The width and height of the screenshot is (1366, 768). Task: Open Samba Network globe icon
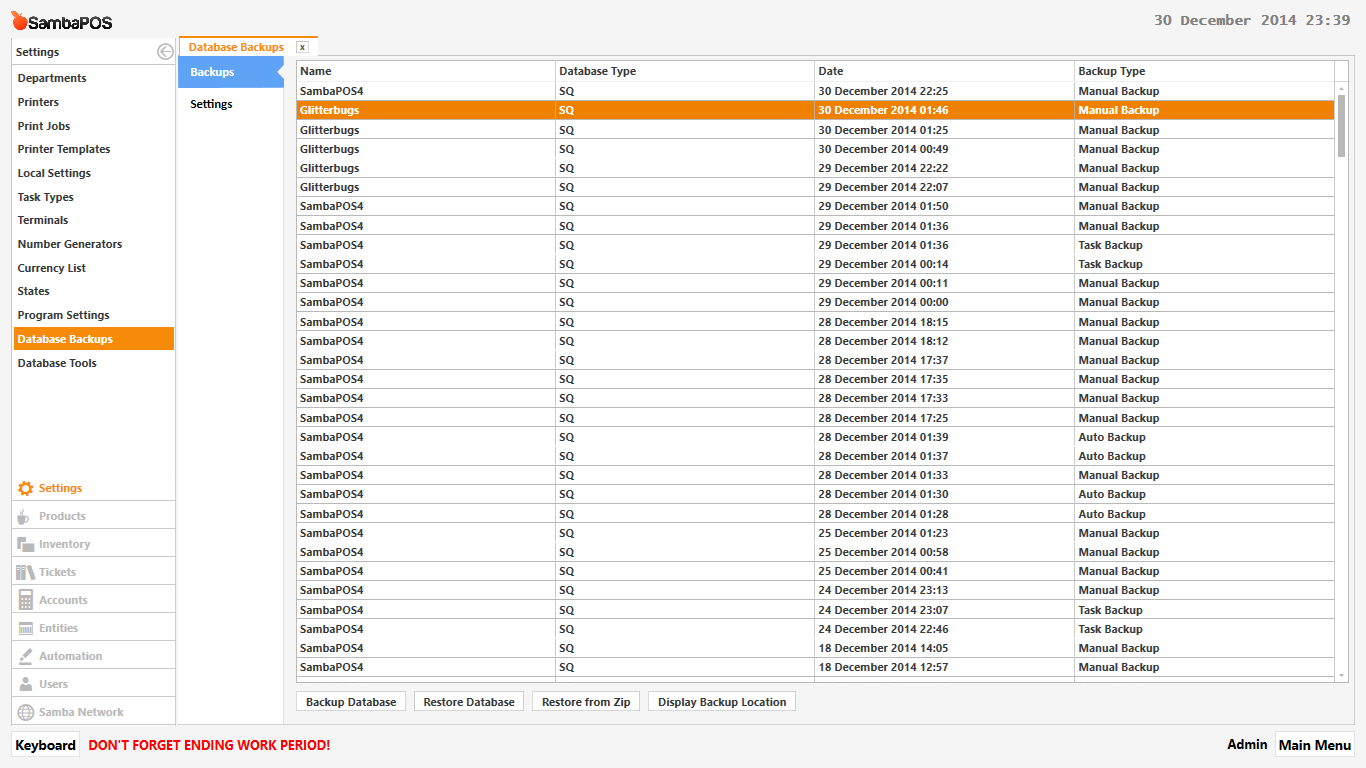tap(26, 713)
